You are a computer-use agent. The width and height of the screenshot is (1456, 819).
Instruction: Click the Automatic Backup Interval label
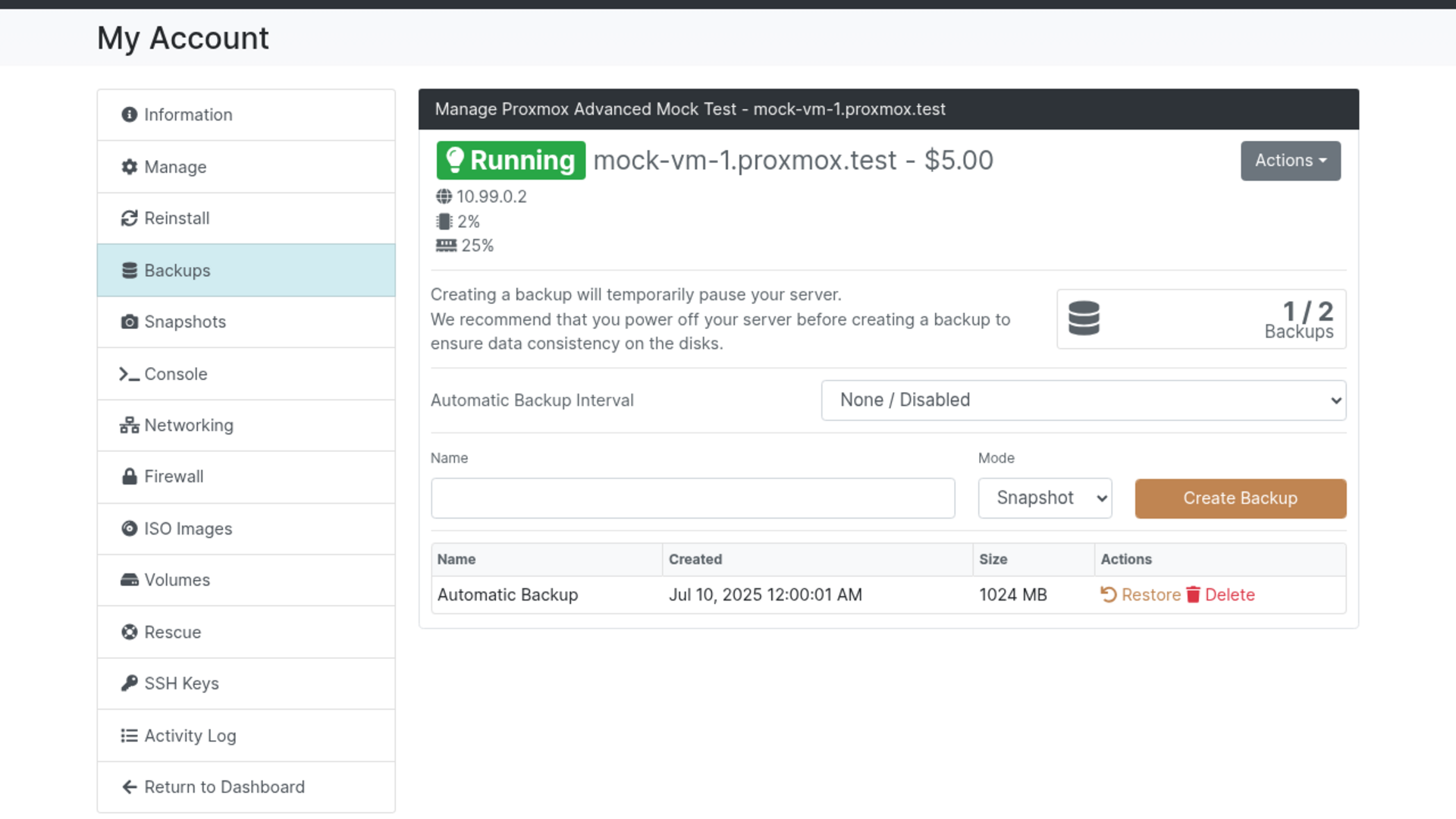(x=532, y=400)
